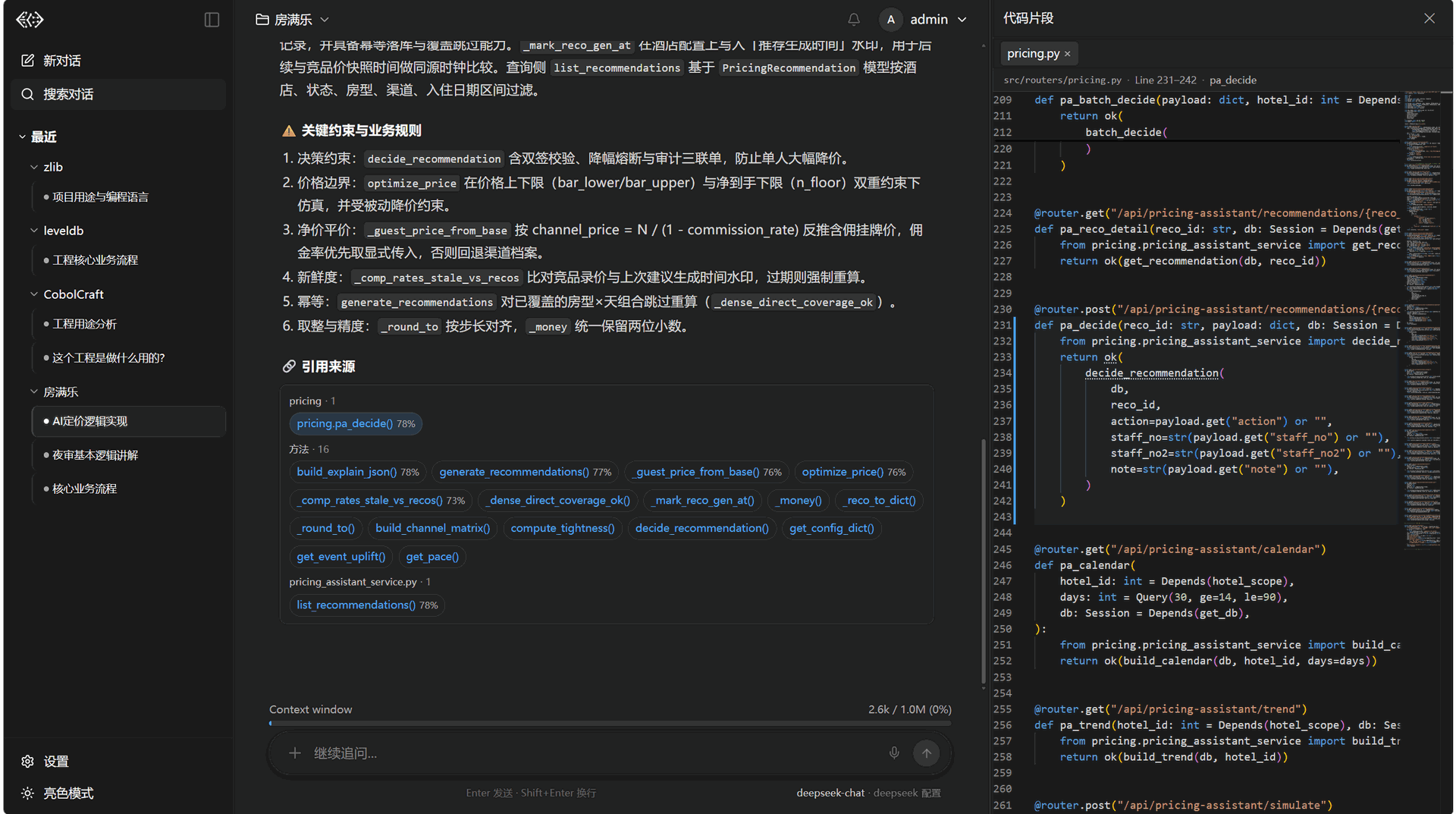
Task: Open the 工程用途分析 conversation
Action: click(129, 324)
